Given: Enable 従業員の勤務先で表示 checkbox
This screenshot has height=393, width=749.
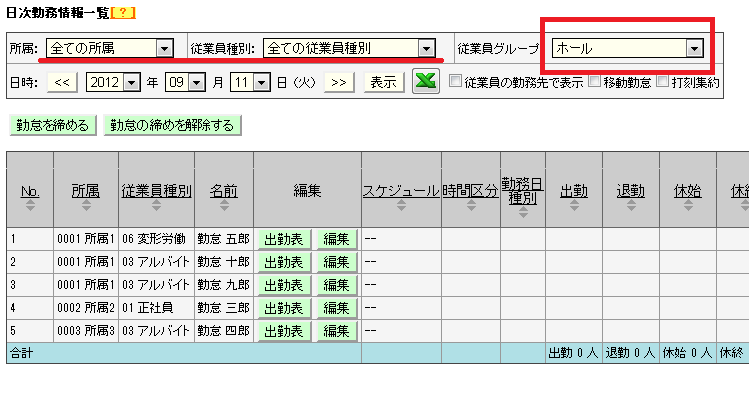Looking at the screenshot, I should [455, 81].
